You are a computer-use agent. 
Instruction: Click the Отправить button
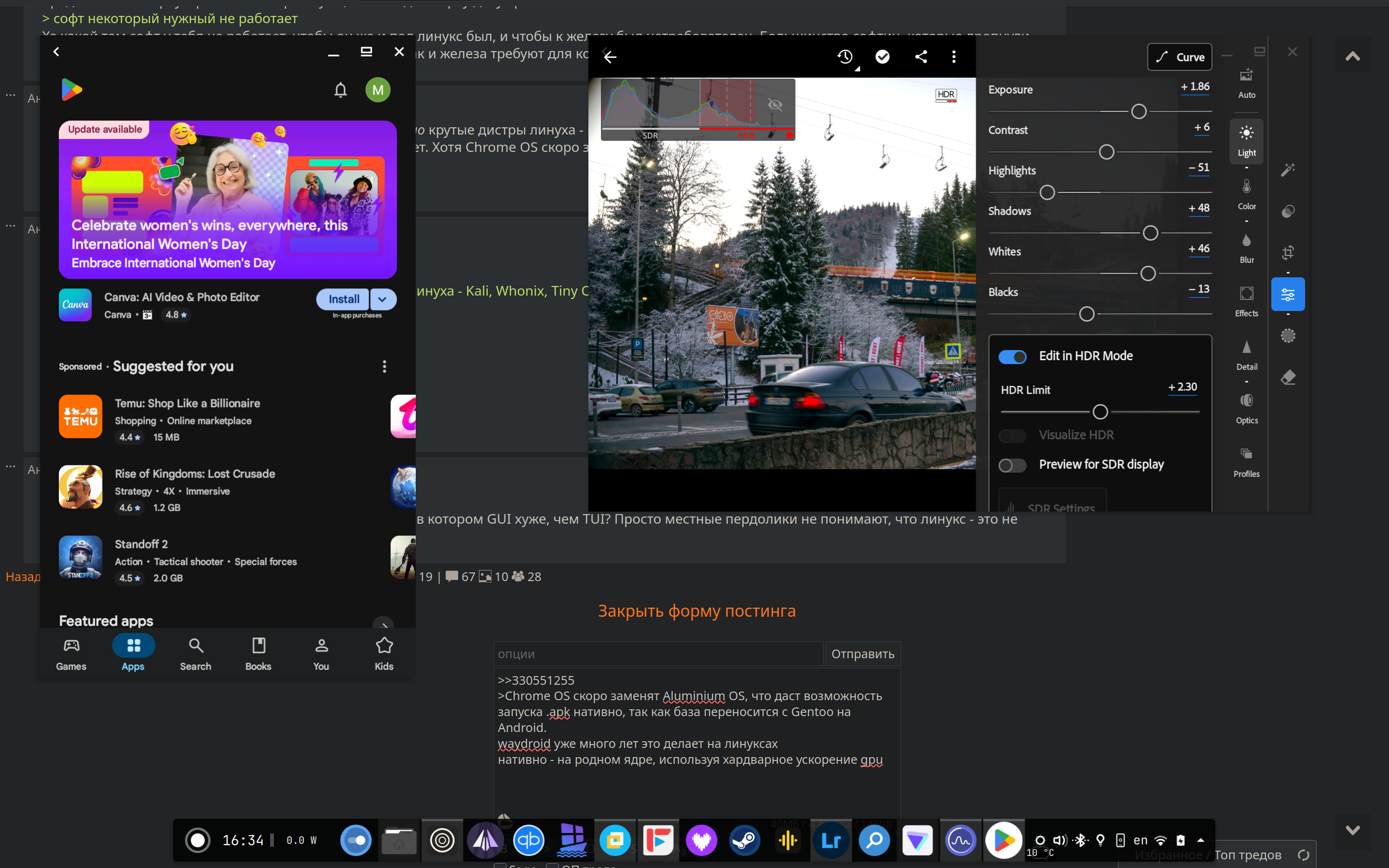(862, 654)
